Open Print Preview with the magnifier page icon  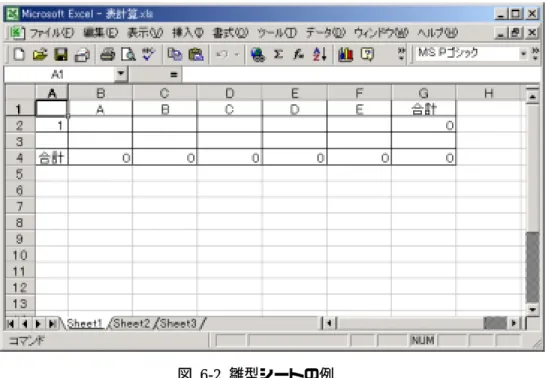point(128,54)
